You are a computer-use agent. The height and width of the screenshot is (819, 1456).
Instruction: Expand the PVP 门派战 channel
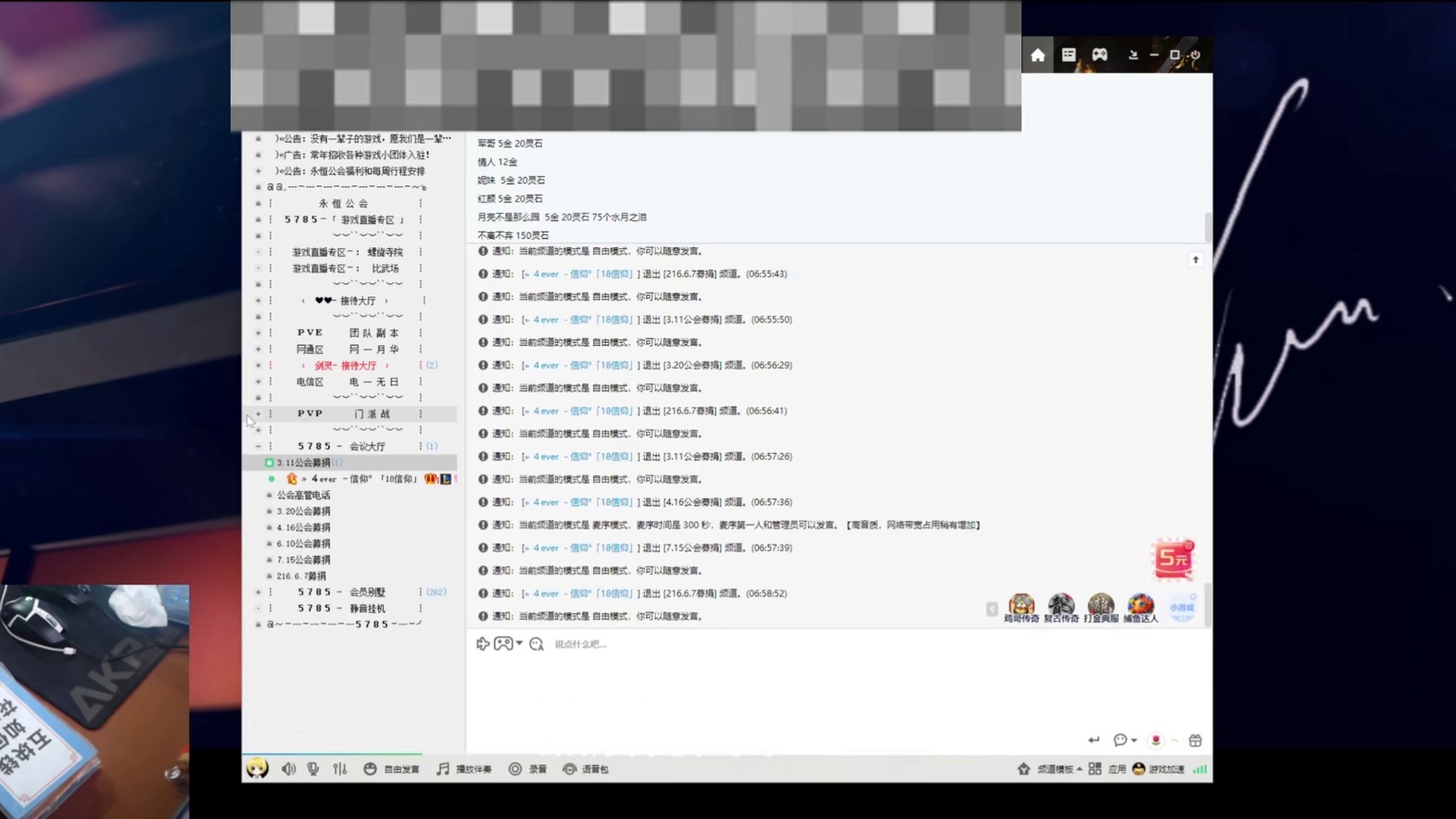[x=259, y=414]
